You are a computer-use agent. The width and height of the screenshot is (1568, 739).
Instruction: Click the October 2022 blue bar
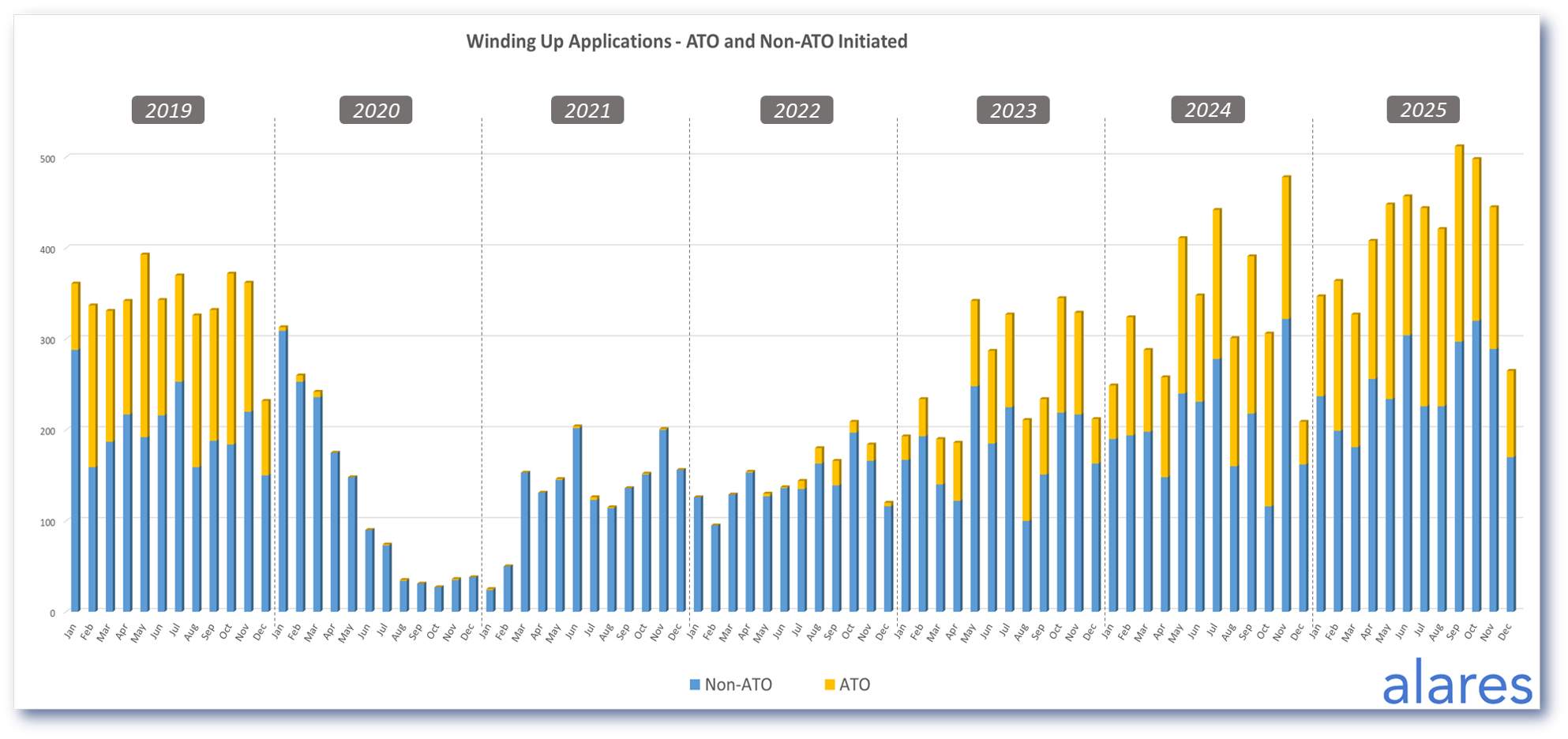coord(853,522)
